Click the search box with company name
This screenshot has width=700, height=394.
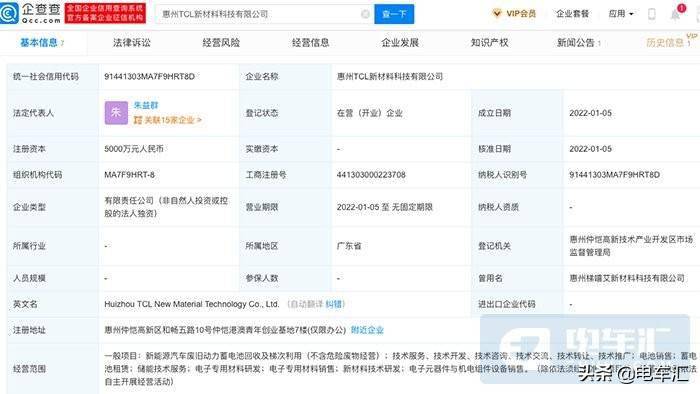[x=265, y=14]
